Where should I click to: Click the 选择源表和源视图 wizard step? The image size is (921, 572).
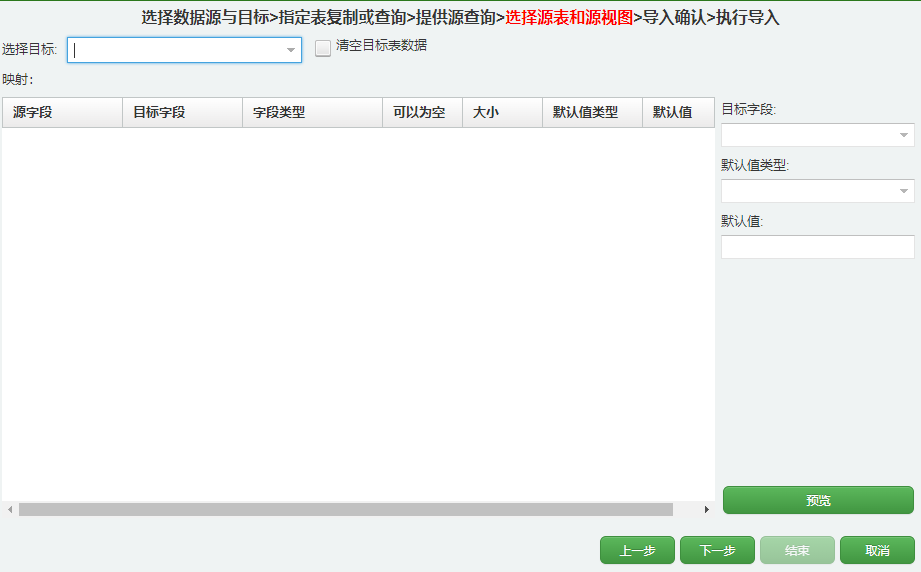[x=569, y=18]
